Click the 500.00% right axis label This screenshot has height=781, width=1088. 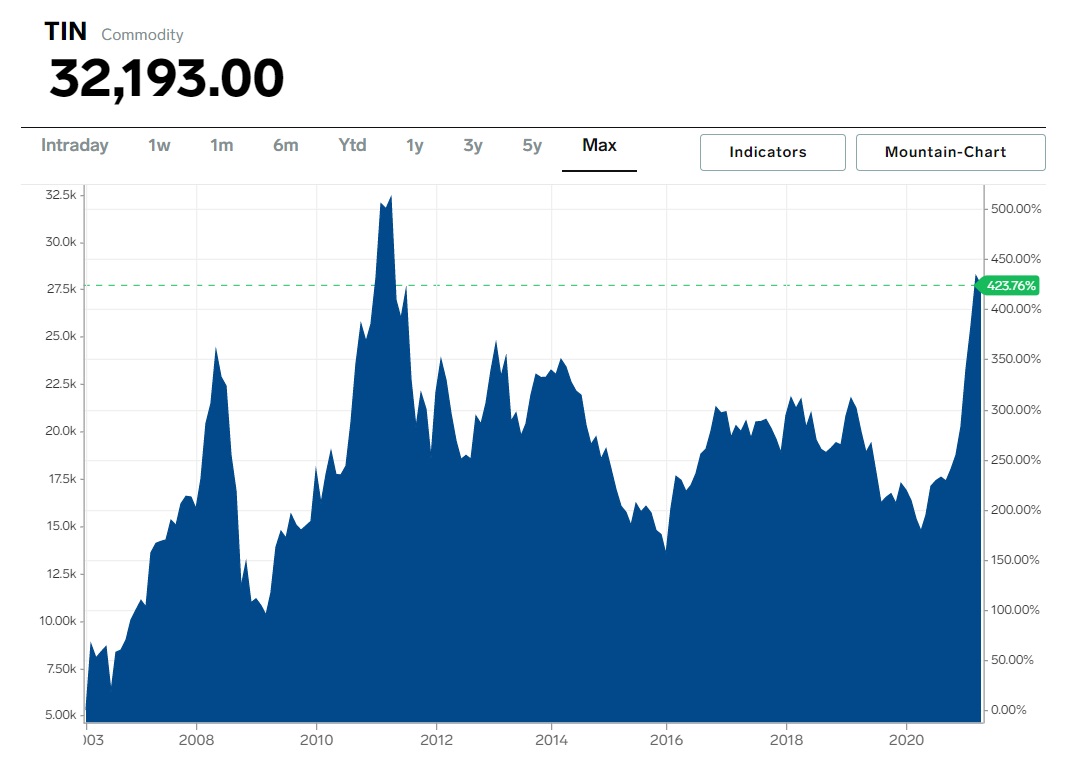pyautogui.click(x=1016, y=209)
